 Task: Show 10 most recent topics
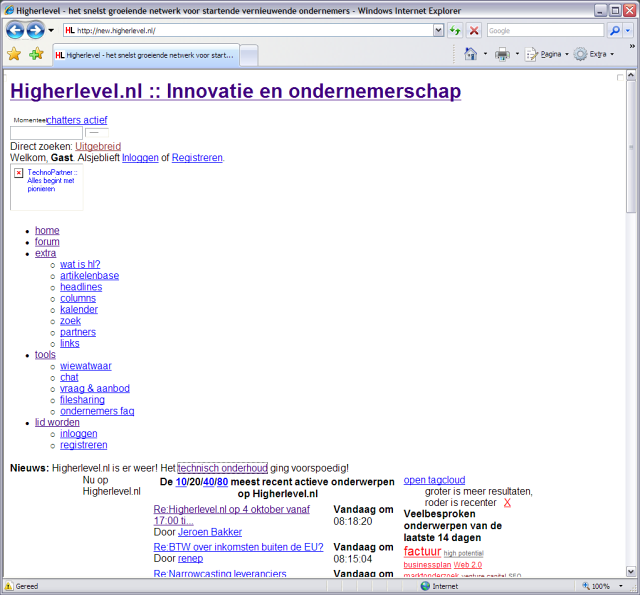(x=181, y=482)
